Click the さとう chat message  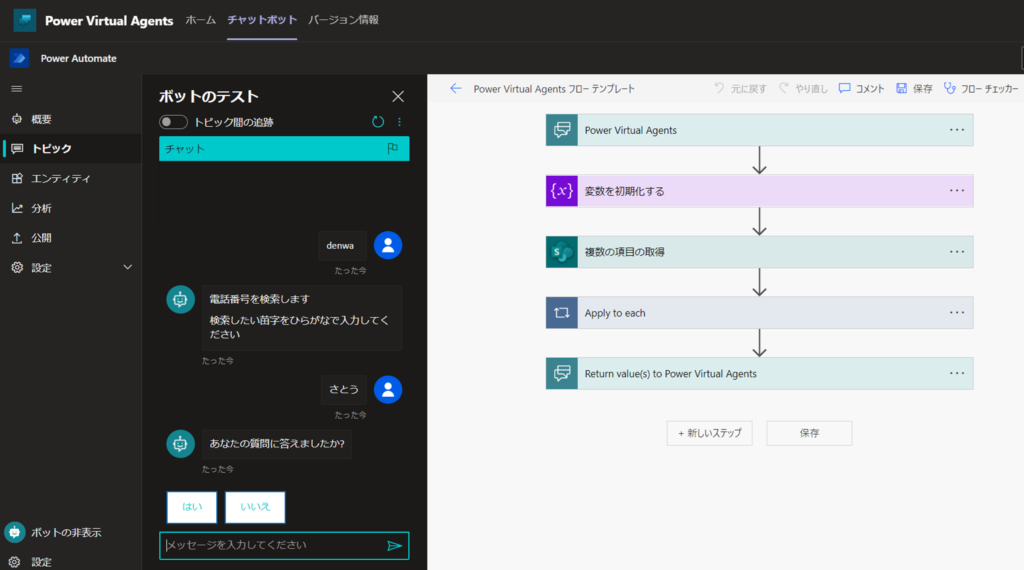coord(344,390)
